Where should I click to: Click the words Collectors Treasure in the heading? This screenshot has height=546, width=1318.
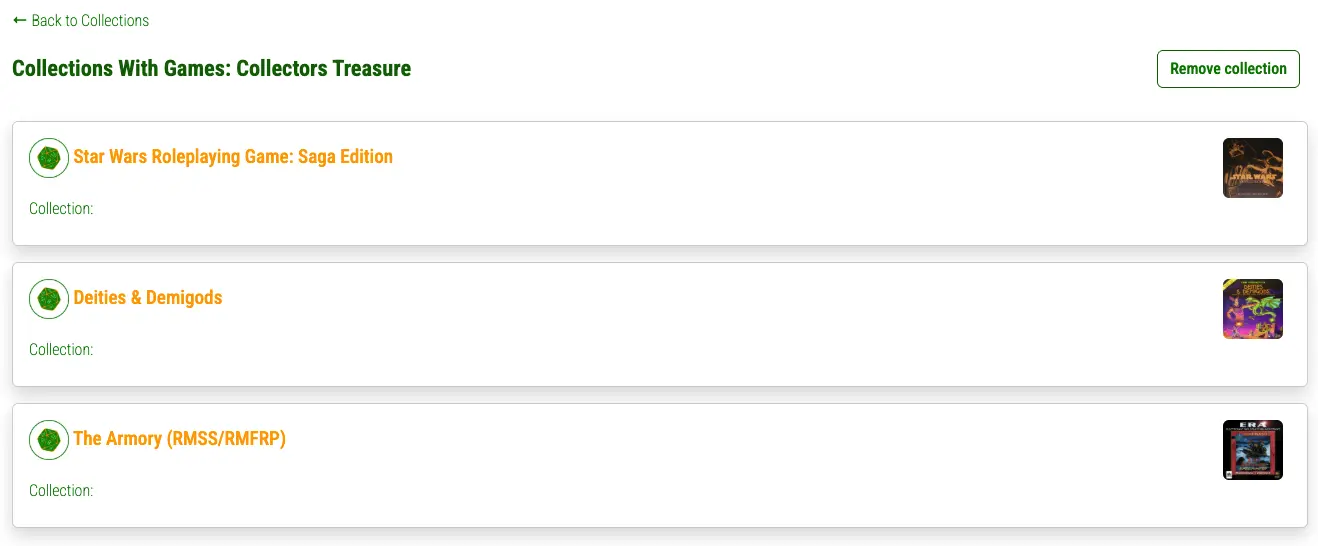pos(324,69)
